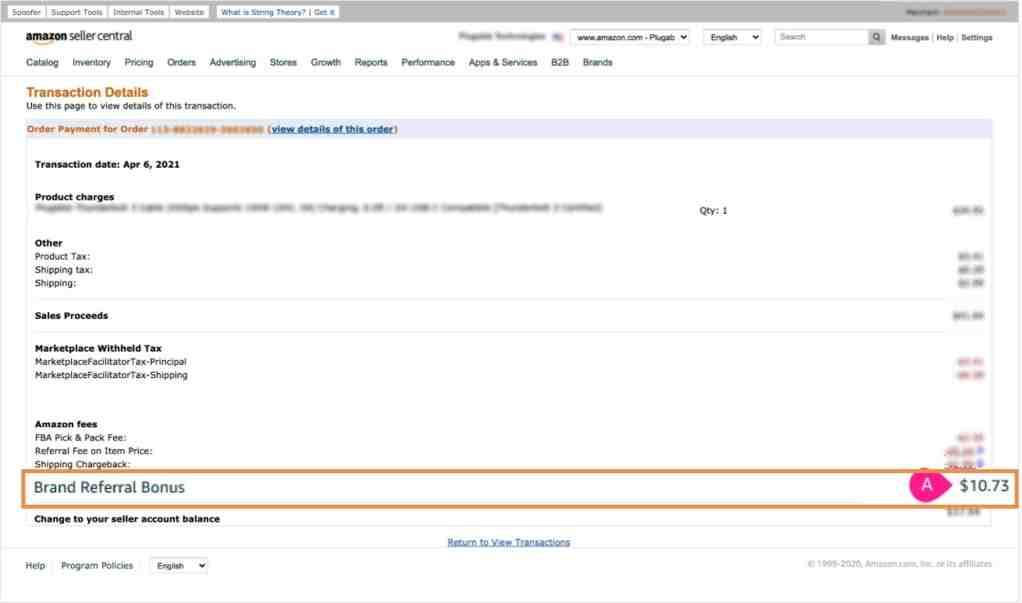Click 'Return to View Transactions' link
The height and width of the screenshot is (603, 1022).
pyautogui.click(x=508, y=542)
